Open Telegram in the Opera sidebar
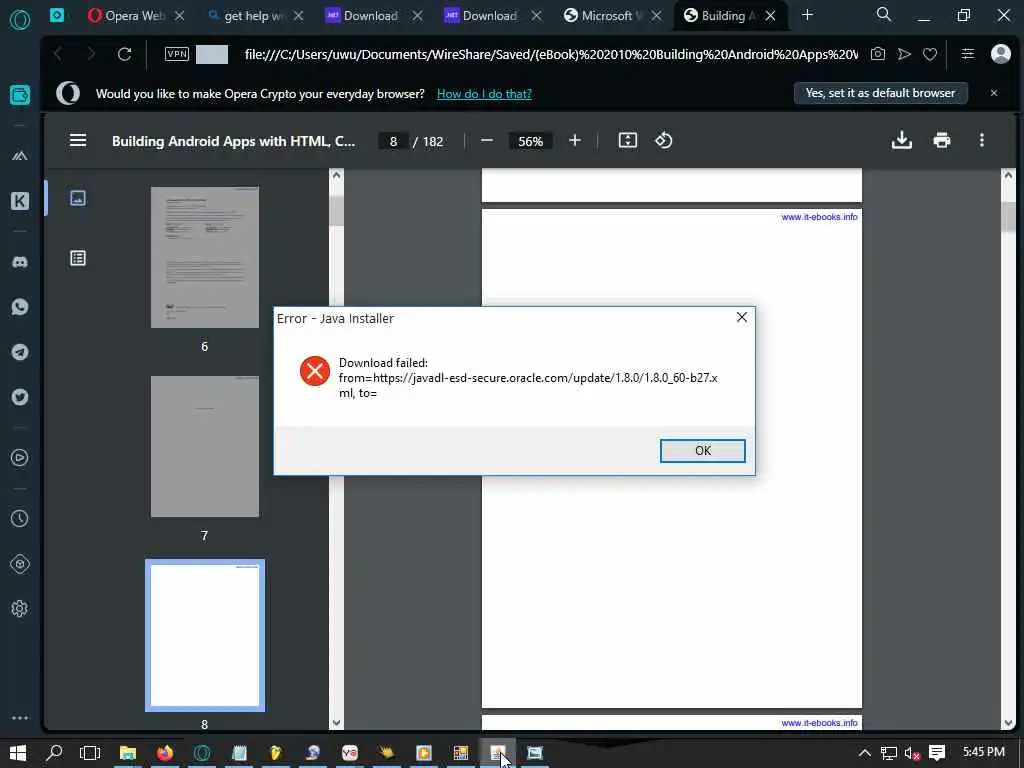 pos(20,352)
